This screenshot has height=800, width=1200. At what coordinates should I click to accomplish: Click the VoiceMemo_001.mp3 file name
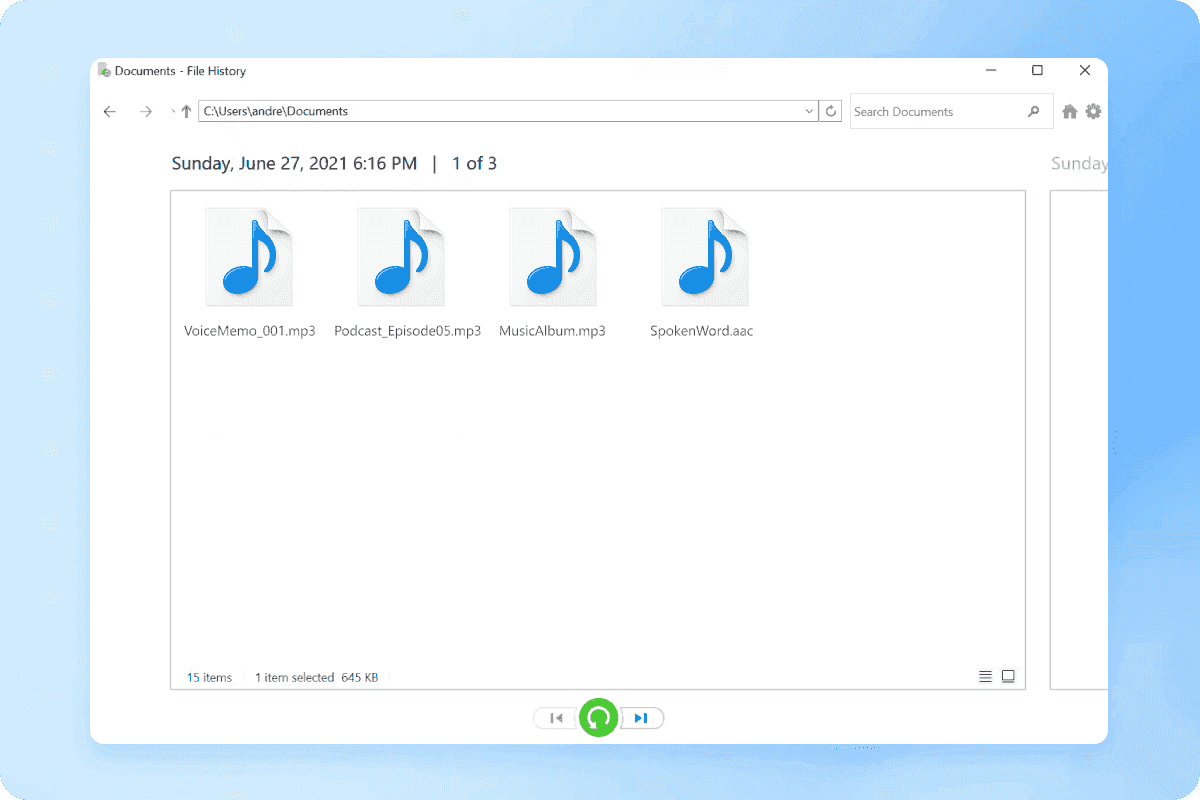pyautogui.click(x=250, y=331)
